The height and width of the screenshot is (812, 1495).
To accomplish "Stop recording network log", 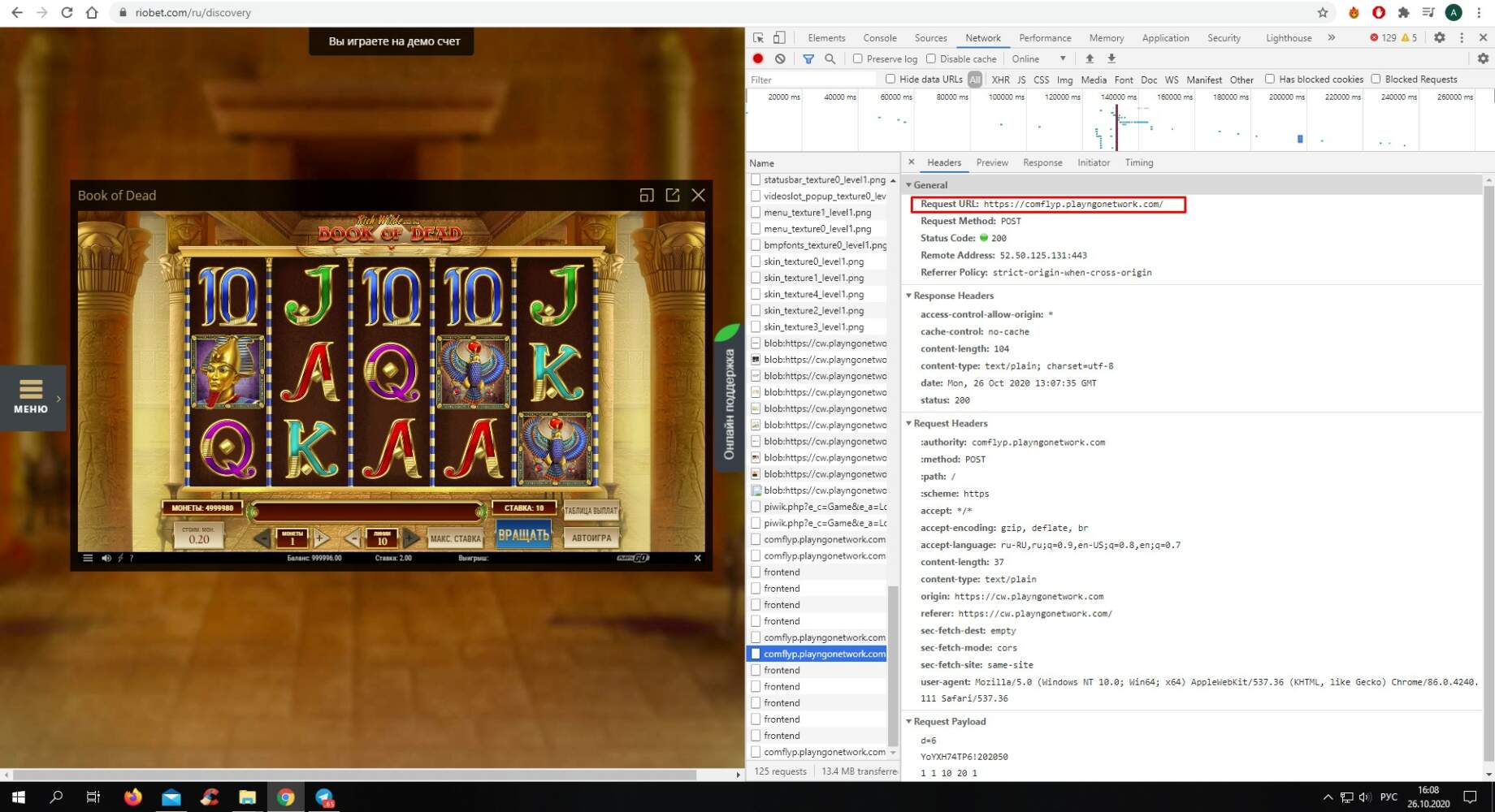I will tap(758, 58).
